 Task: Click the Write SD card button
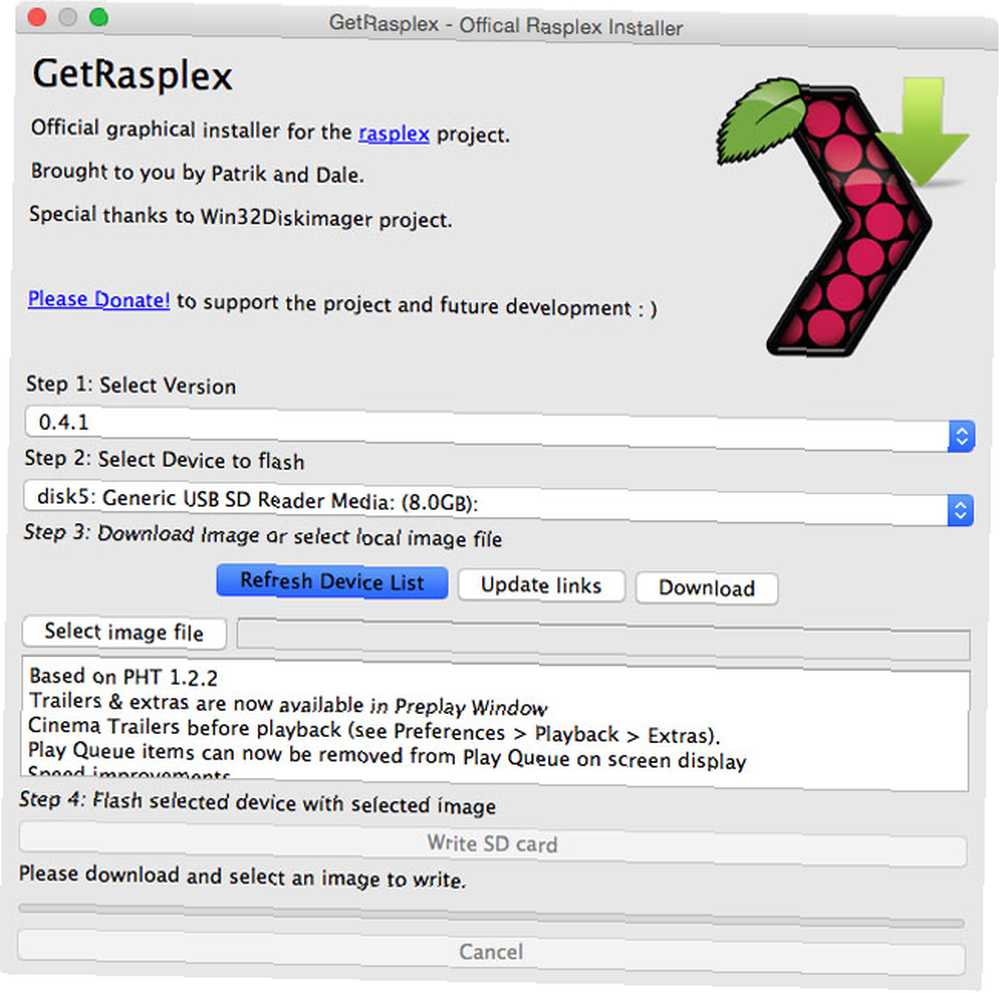pos(492,844)
